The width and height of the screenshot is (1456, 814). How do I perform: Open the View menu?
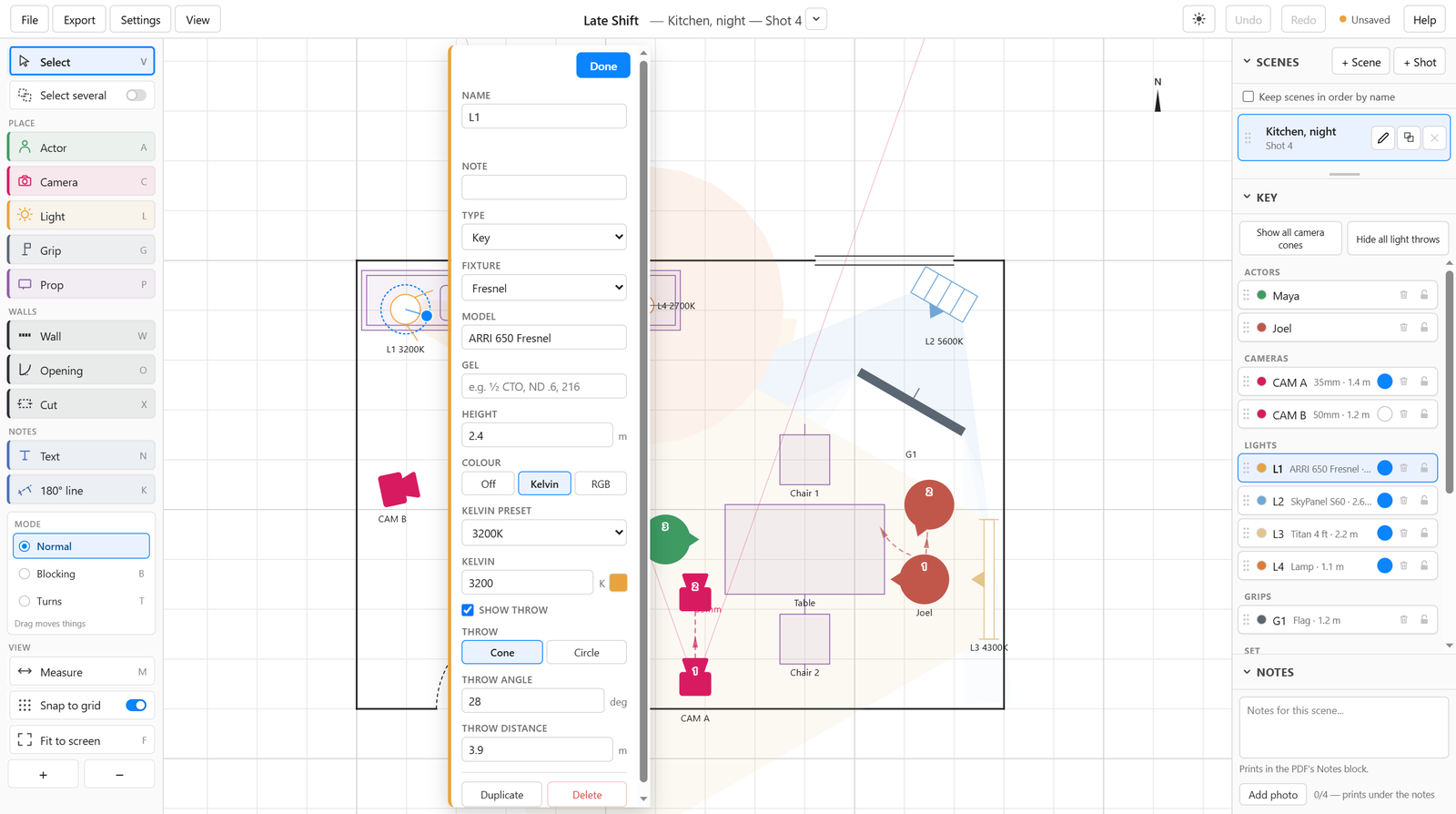[x=197, y=19]
